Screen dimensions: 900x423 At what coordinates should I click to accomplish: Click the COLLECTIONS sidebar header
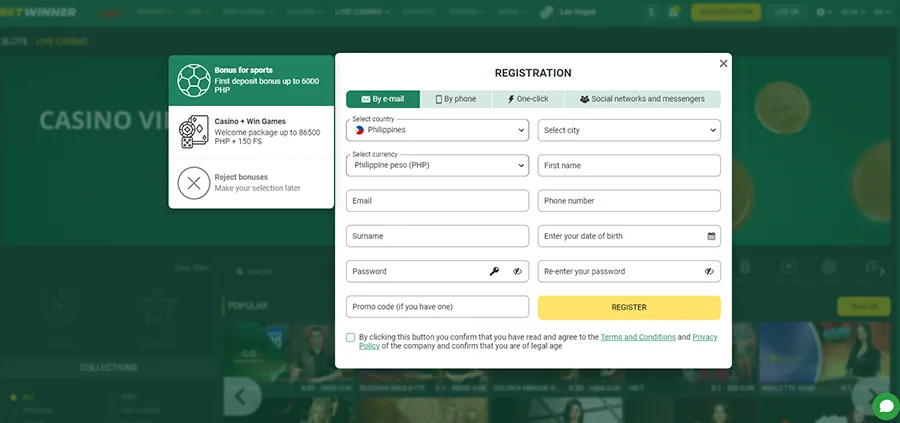tap(108, 367)
